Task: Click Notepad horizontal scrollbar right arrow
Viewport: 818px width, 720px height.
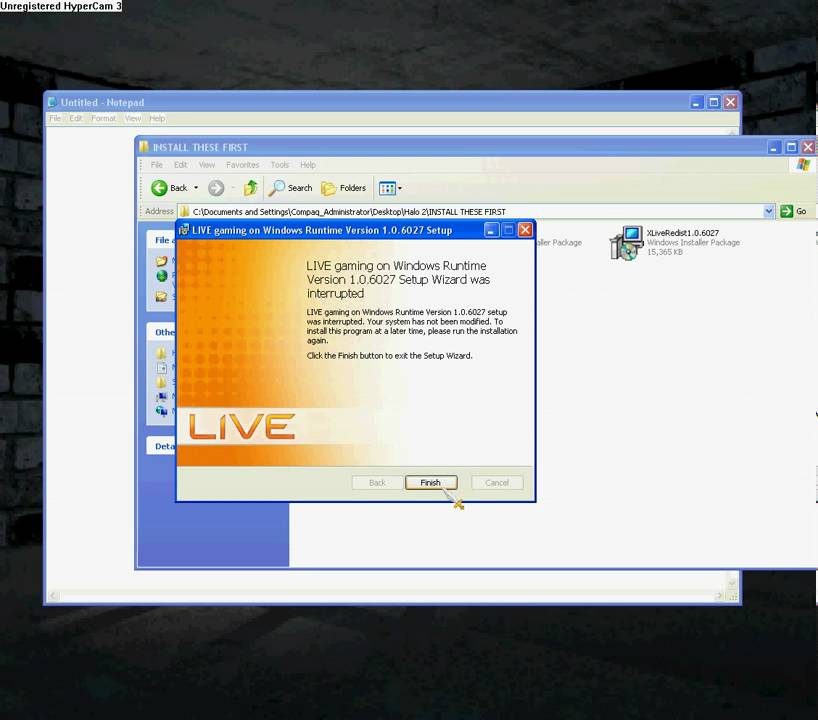Action: click(x=719, y=596)
